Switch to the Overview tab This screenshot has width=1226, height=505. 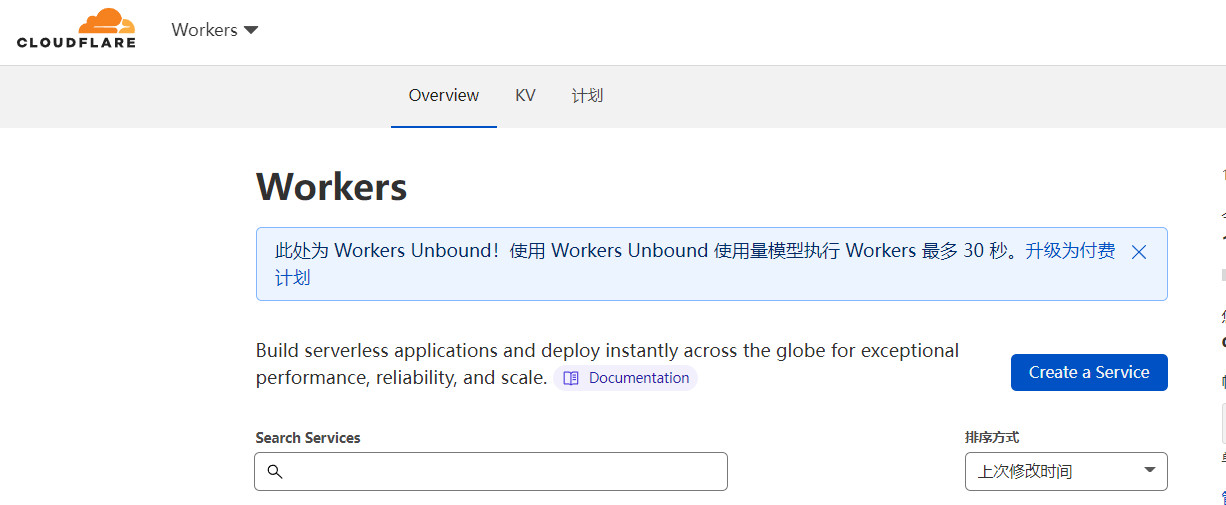coord(444,96)
